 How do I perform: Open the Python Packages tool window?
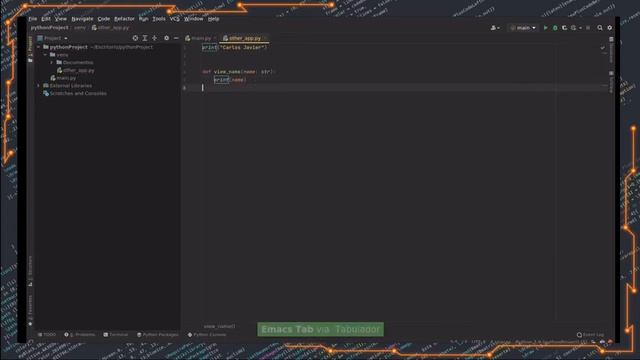[158, 335]
